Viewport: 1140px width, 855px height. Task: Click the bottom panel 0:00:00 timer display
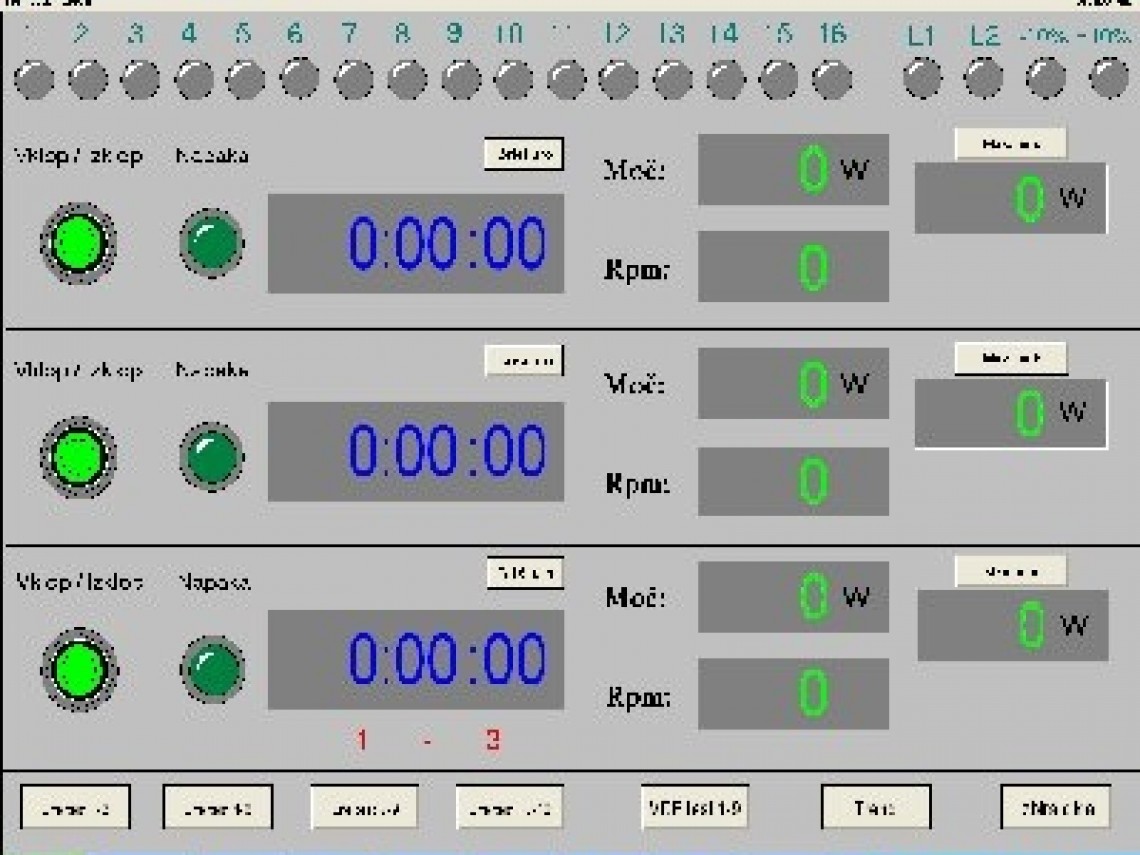tap(416, 659)
